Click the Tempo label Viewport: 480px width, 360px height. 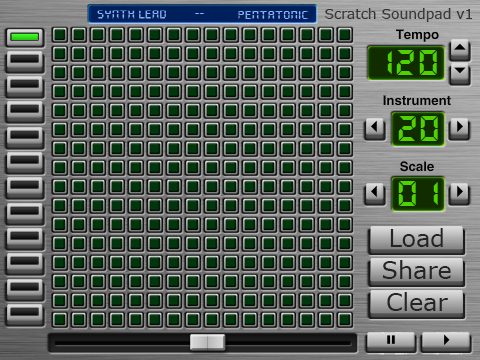pos(417,34)
